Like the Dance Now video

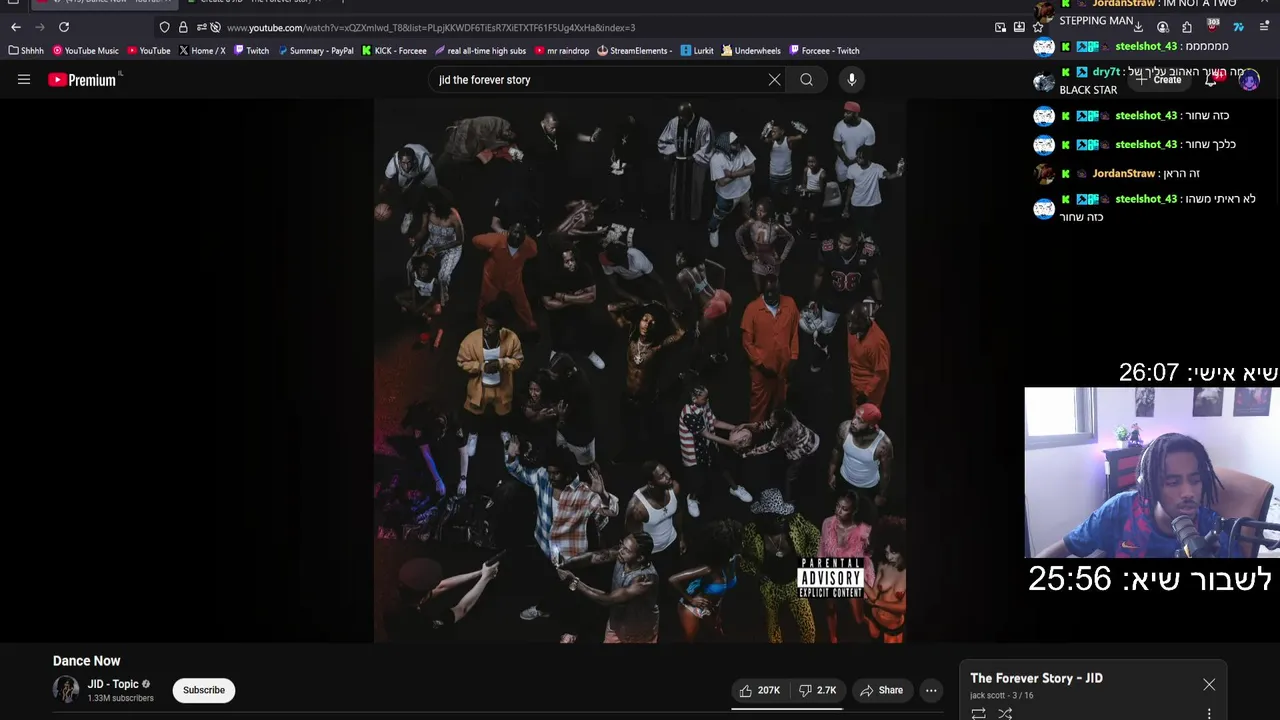759,690
